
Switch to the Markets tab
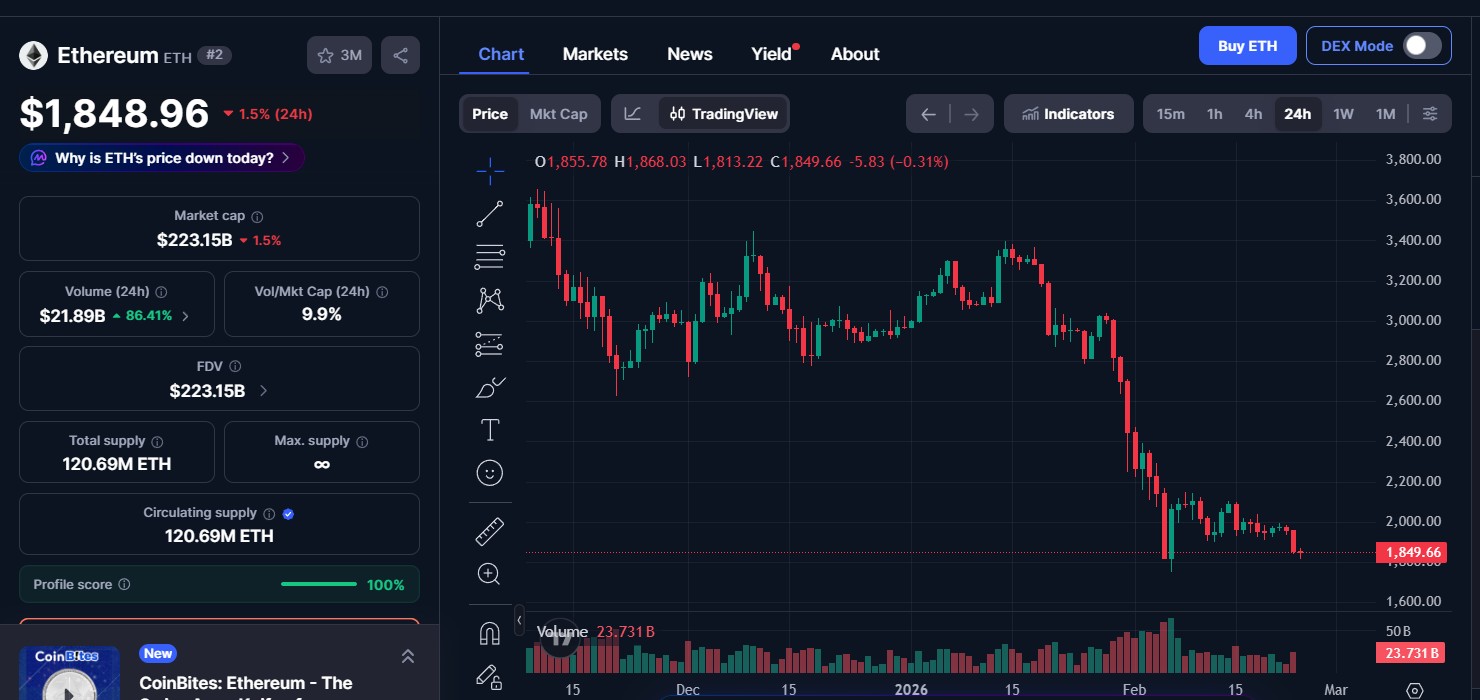[x=595, y=53]
